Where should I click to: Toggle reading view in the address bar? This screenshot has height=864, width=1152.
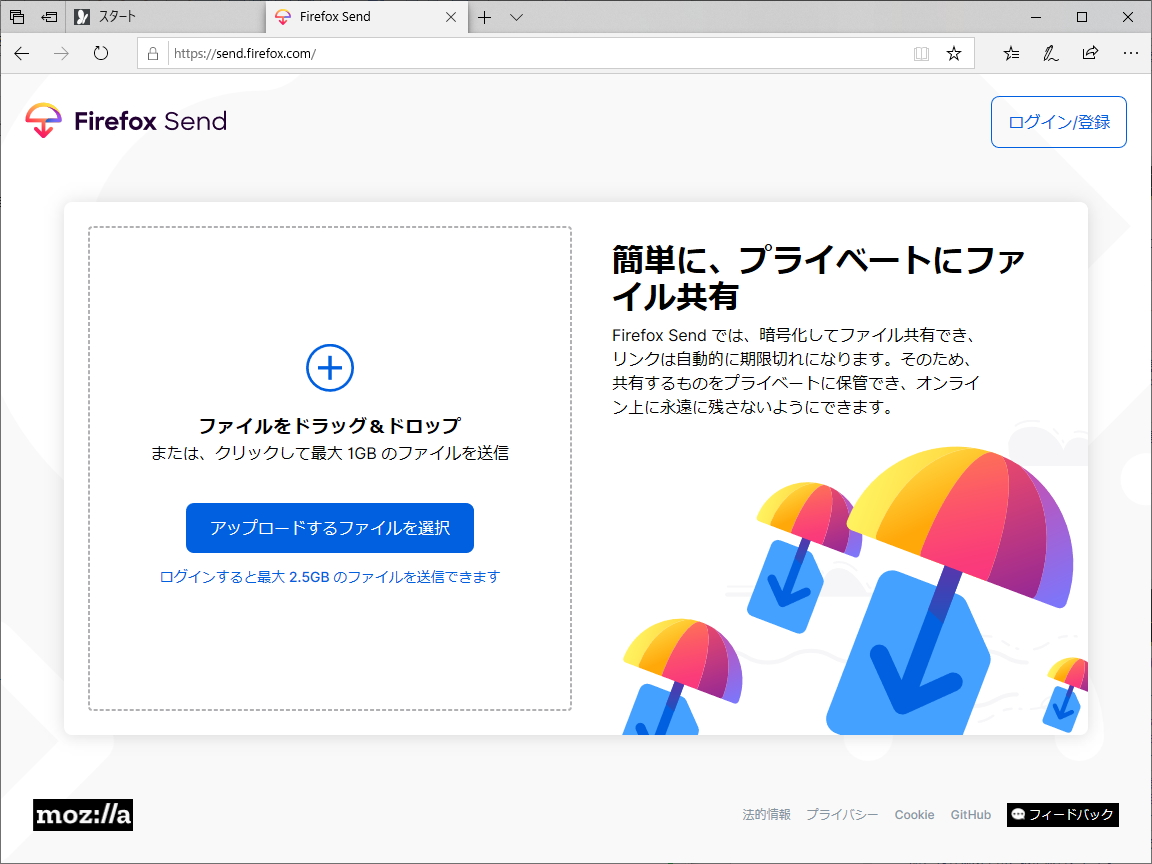click(x=920, y=53)
